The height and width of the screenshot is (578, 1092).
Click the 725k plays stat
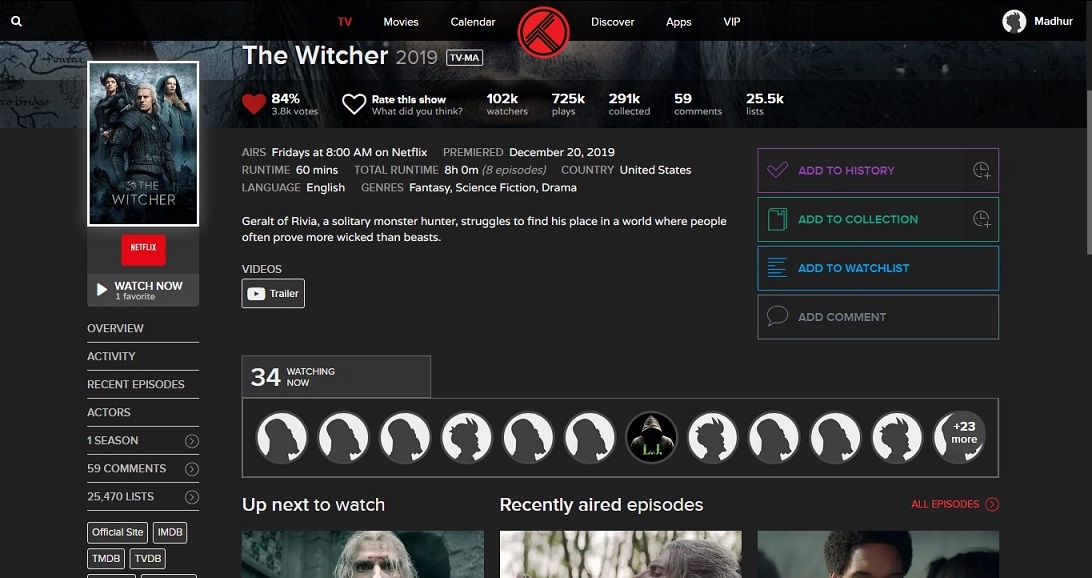[568, 104]
